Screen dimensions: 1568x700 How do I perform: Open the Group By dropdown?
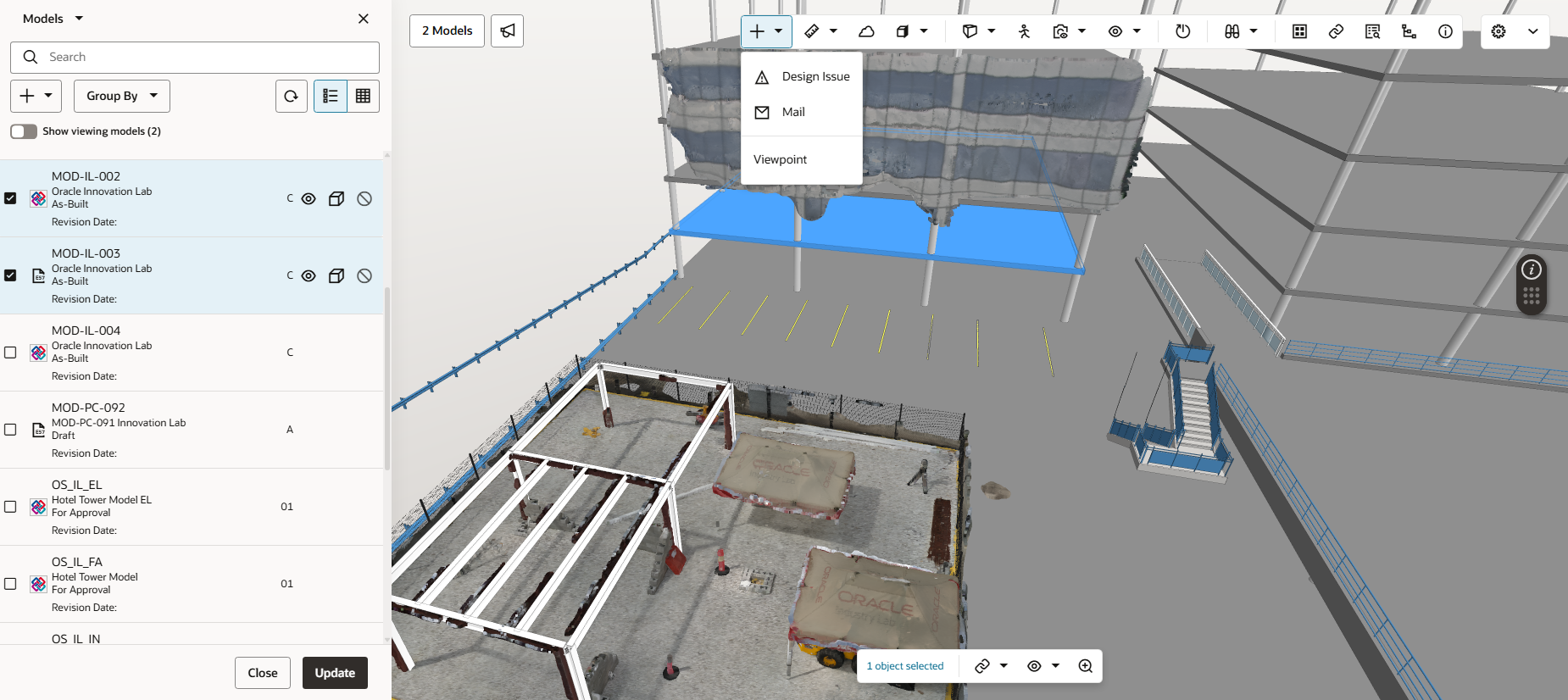click(x=121, y=97)
